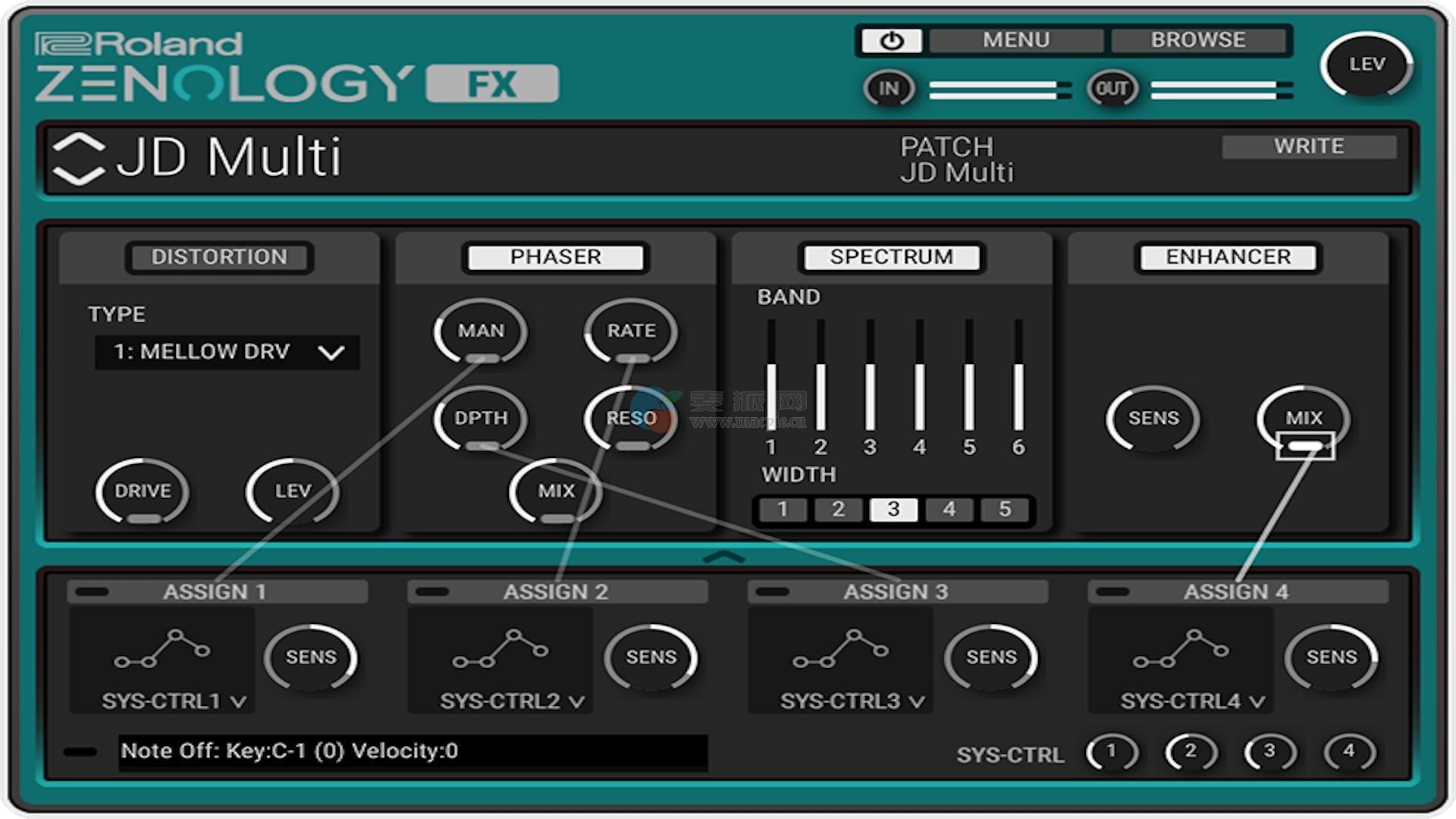
Task: Open the SYS-CTRL3 source dropdown
Action: [x=853, y=701]
